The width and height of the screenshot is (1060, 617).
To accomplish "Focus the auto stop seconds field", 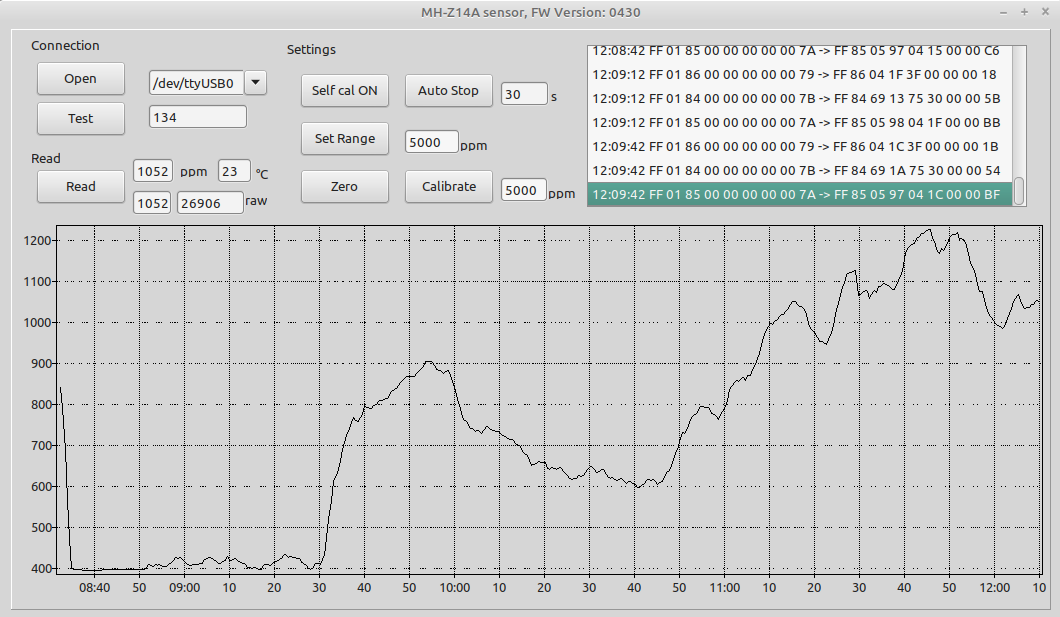I will coord(523,94).
